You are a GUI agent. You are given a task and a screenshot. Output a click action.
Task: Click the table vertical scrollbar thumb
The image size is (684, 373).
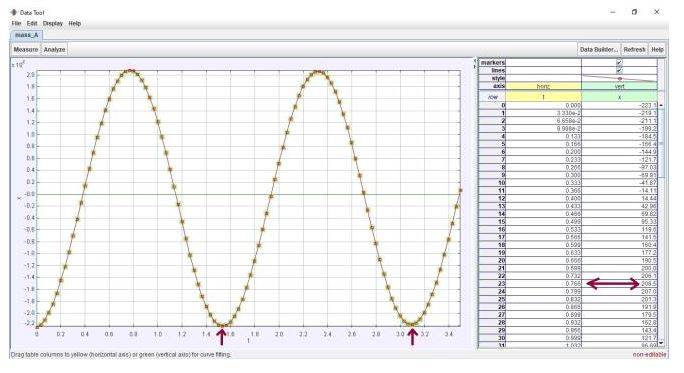[x=661, y=144]
